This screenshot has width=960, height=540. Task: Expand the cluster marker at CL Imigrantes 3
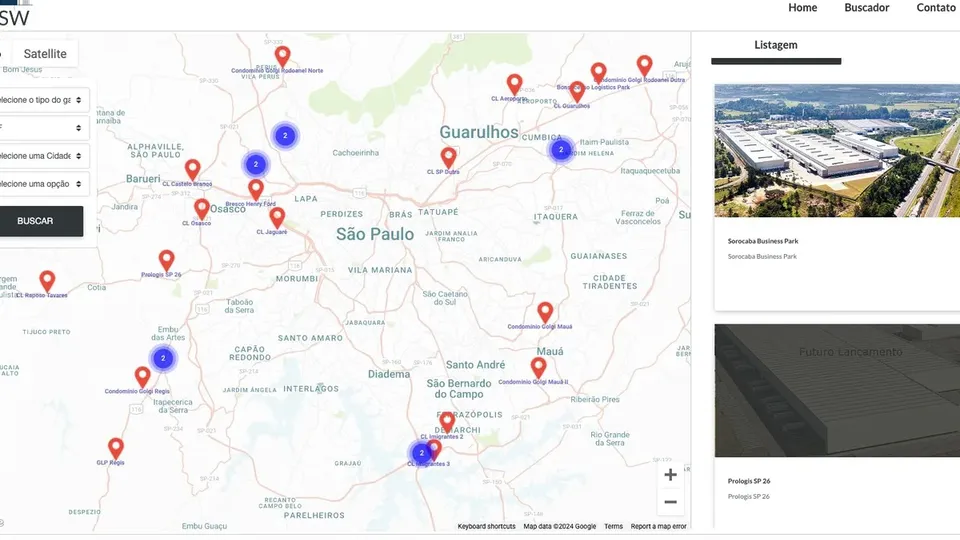(421, 453)
